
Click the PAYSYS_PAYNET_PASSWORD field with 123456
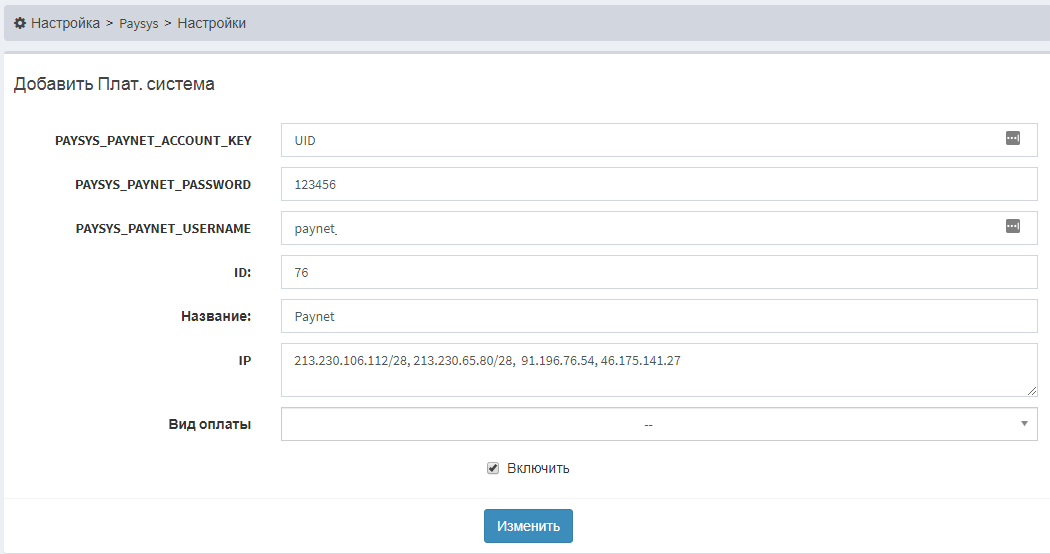(x=658, y=185)
